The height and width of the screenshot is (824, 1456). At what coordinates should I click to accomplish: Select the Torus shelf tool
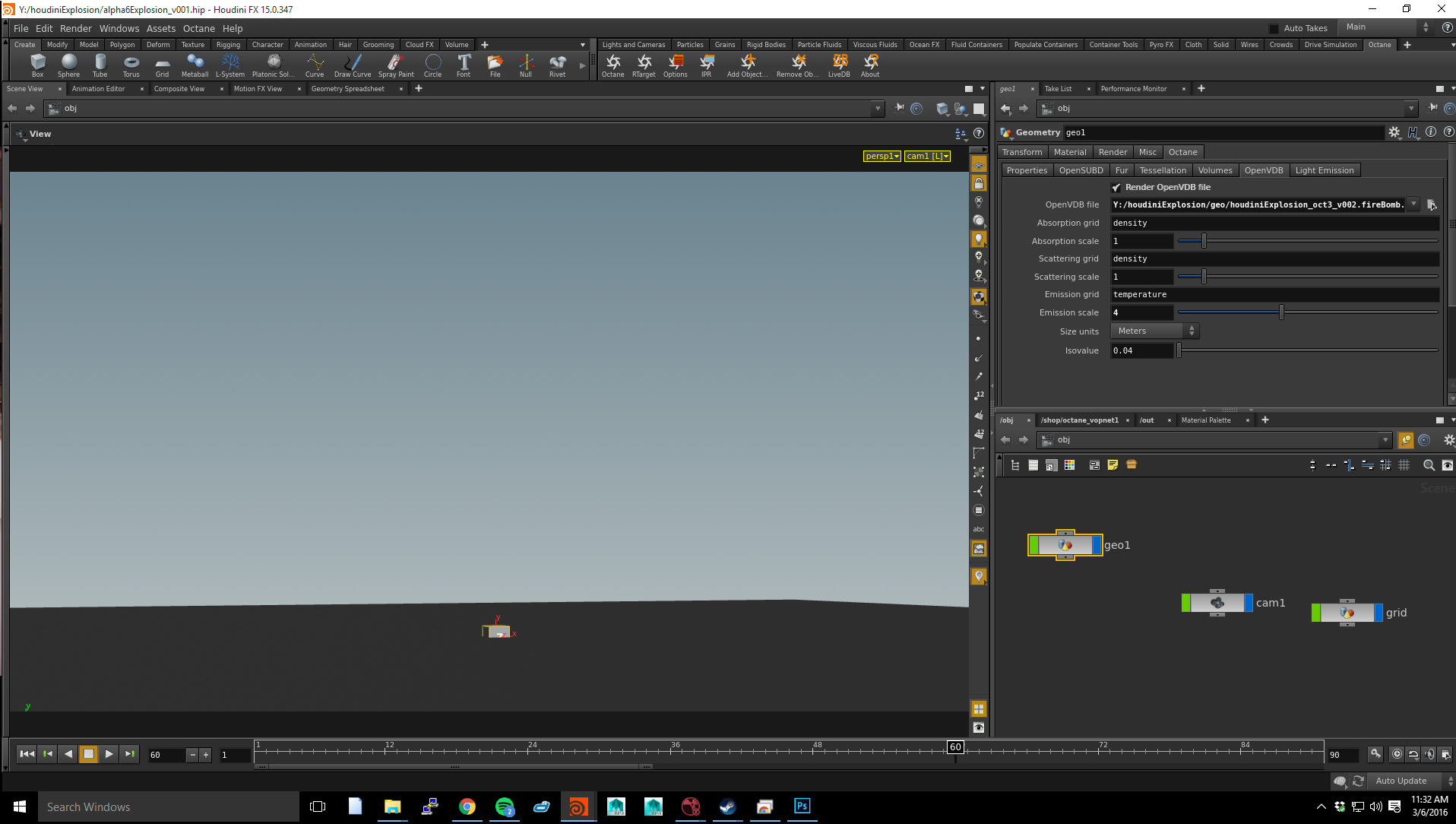[x=131, y=65]
